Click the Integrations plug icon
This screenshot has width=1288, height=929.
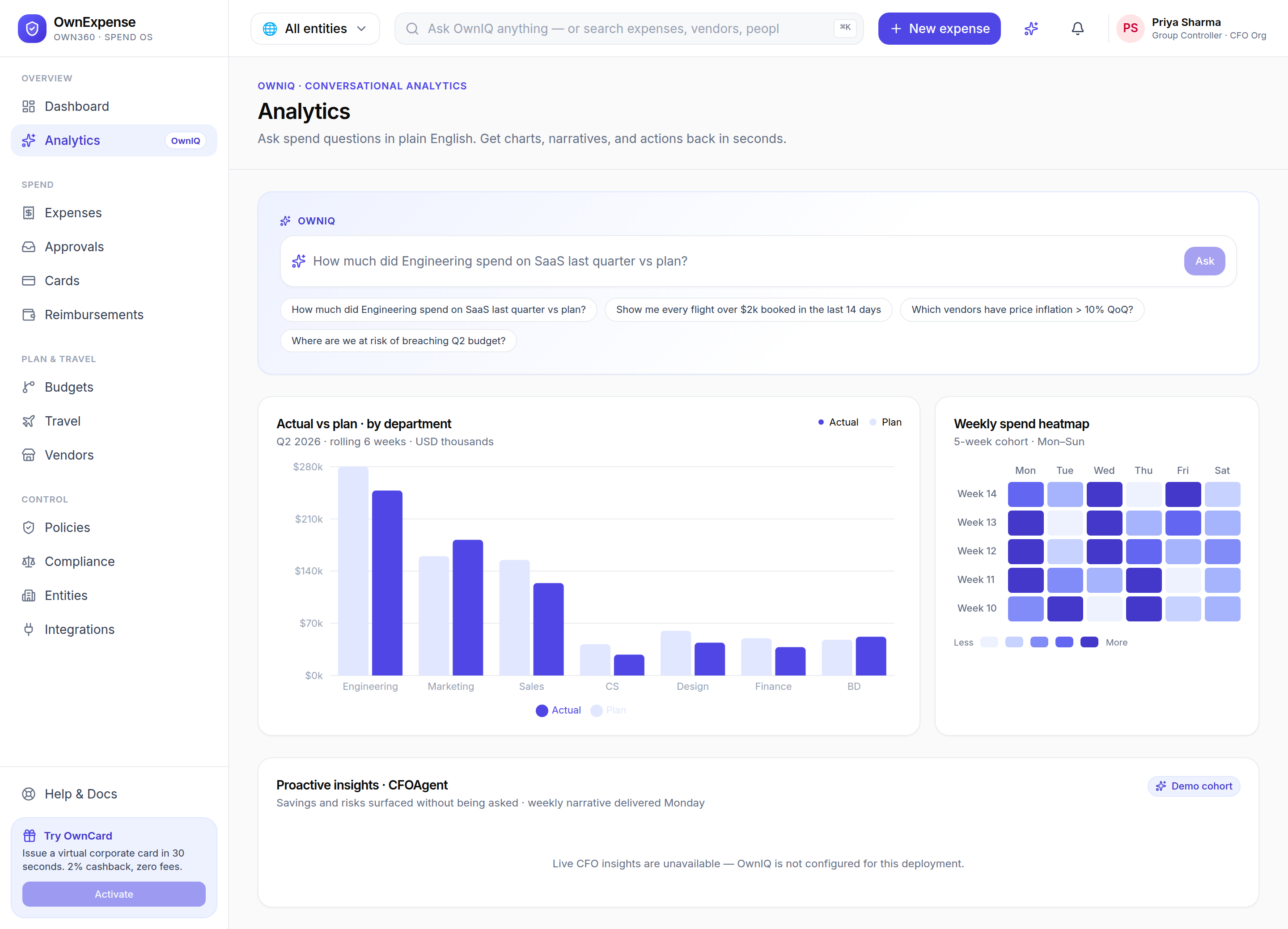(28, 629)
